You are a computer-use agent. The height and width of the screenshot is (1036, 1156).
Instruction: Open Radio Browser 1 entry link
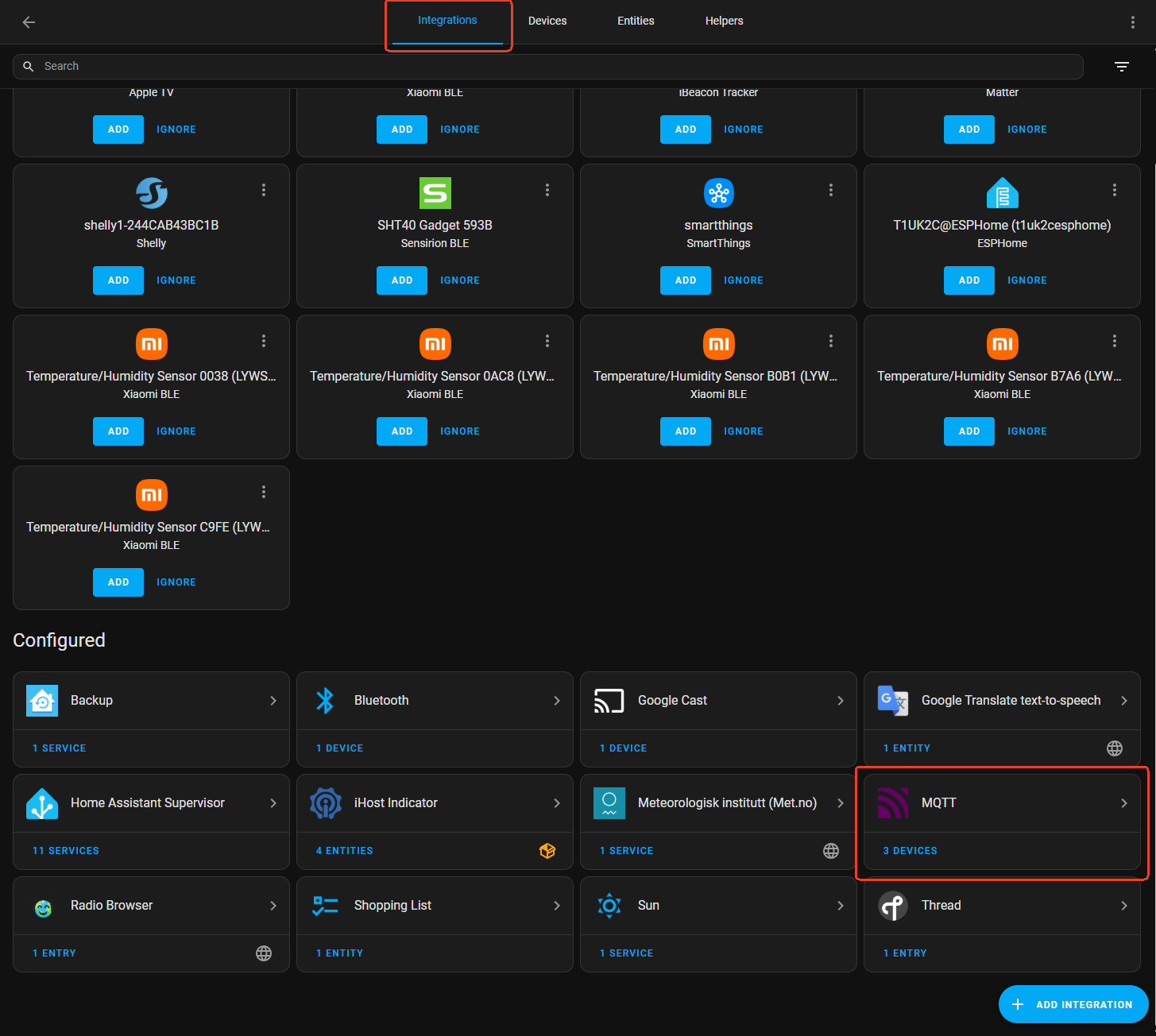[54, 953]
